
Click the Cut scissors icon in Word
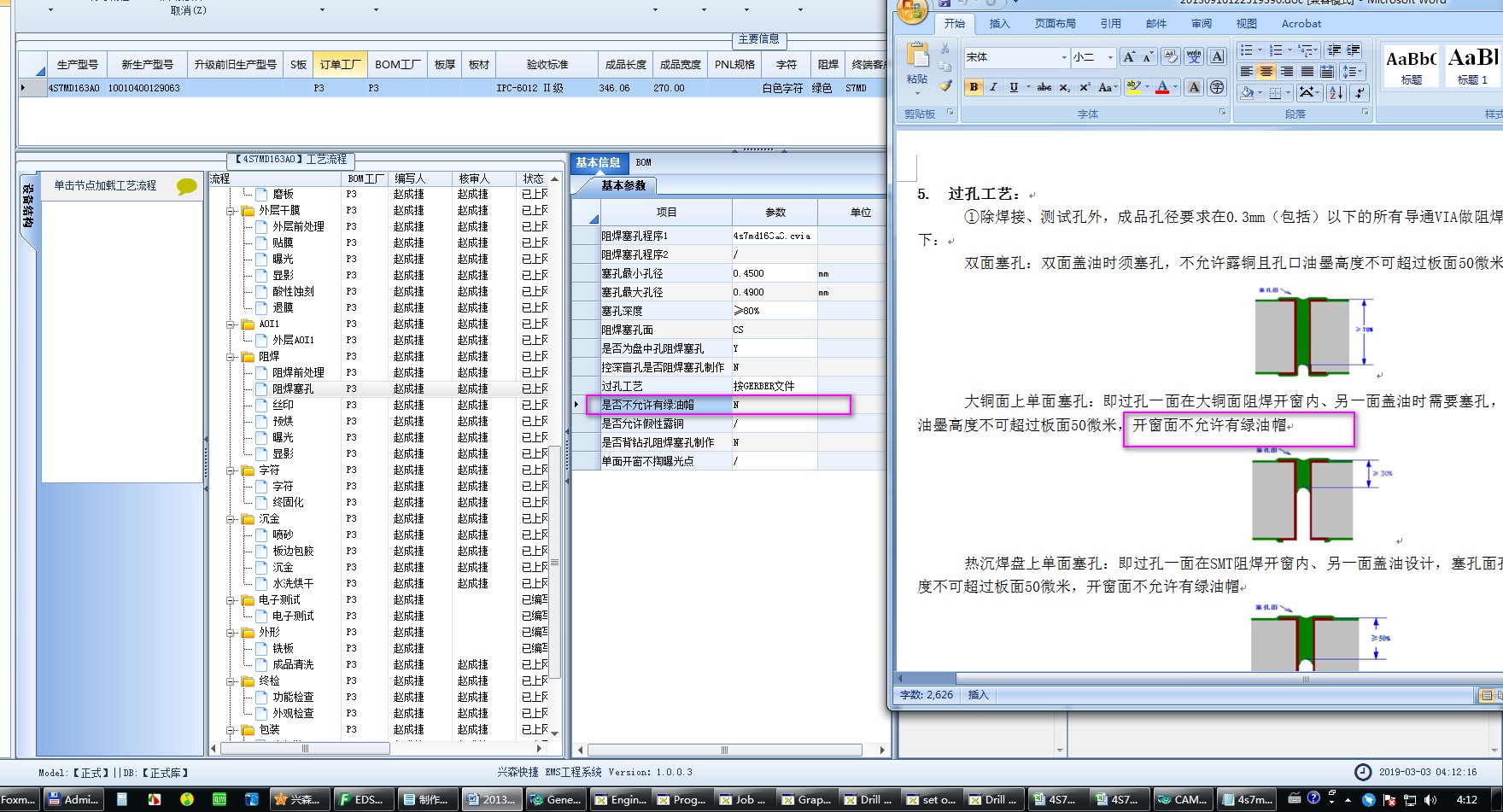945,49
